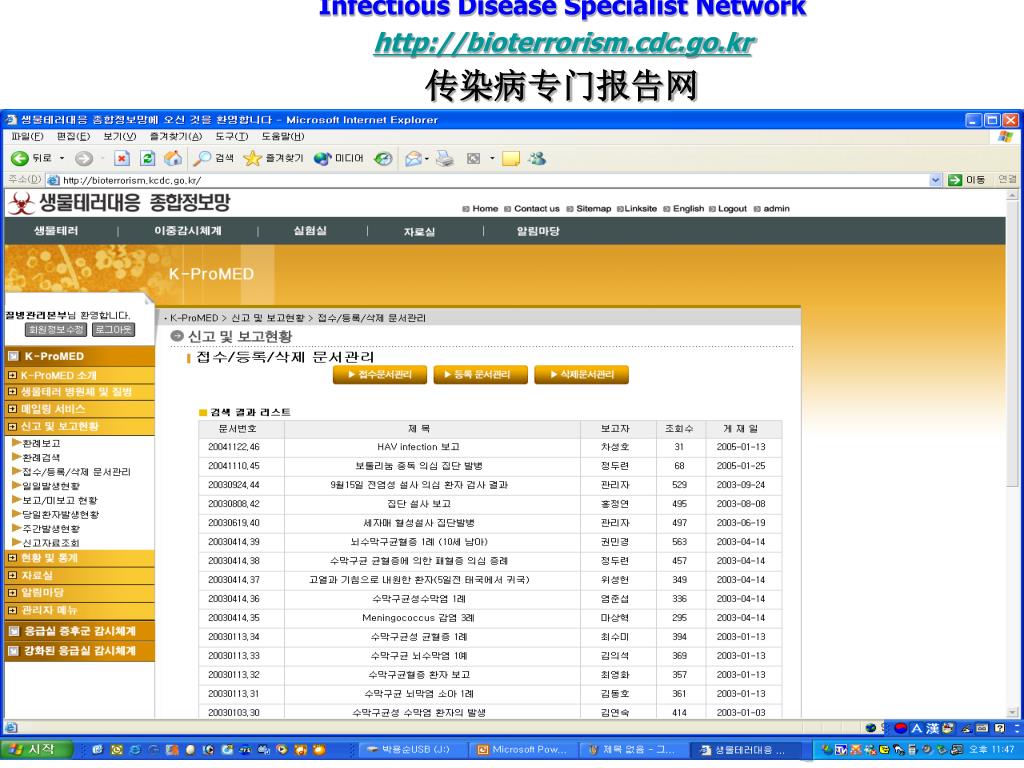1024x768 pixels.
Task: Open the 보기(V) menu
Action: pyautogui.click(x=120, y=136)
